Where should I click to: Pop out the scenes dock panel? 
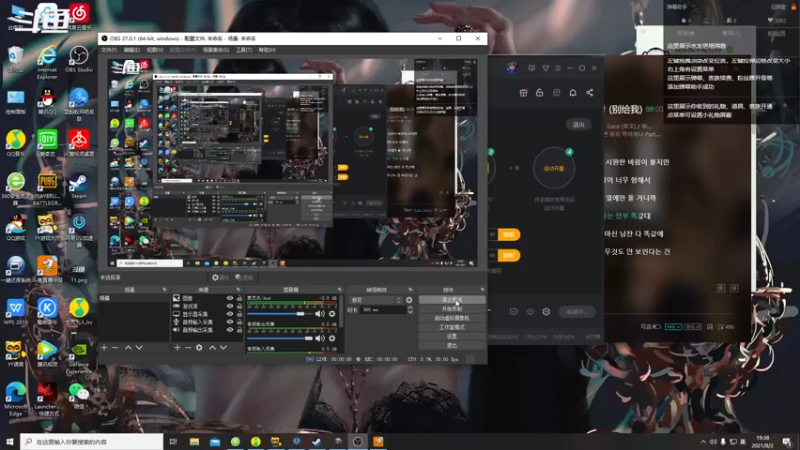[x=164, y=289]
